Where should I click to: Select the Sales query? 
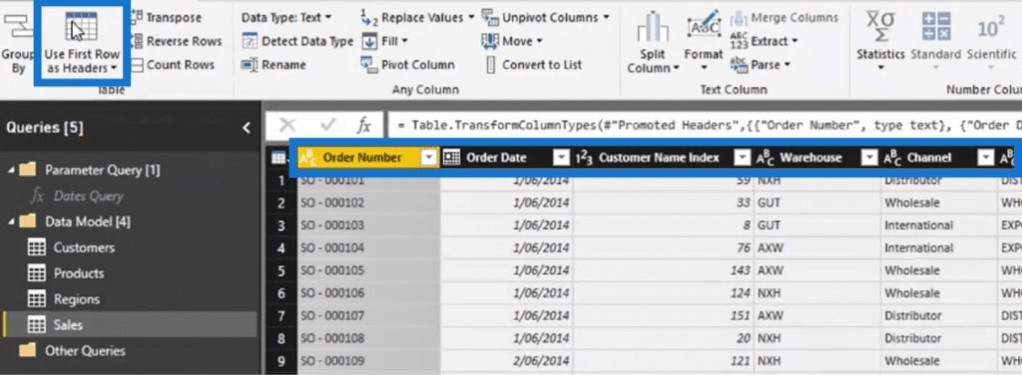130,324
